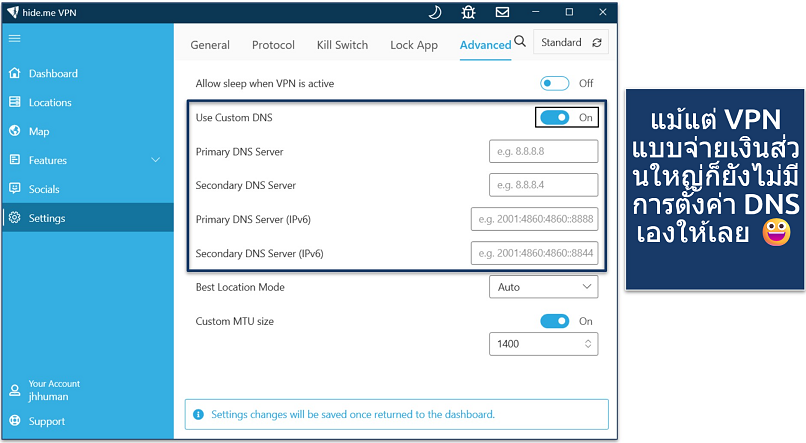Open the Best Location Mode dropdown
The height and width of the screenshot is (443, 806).
(543, 287)
